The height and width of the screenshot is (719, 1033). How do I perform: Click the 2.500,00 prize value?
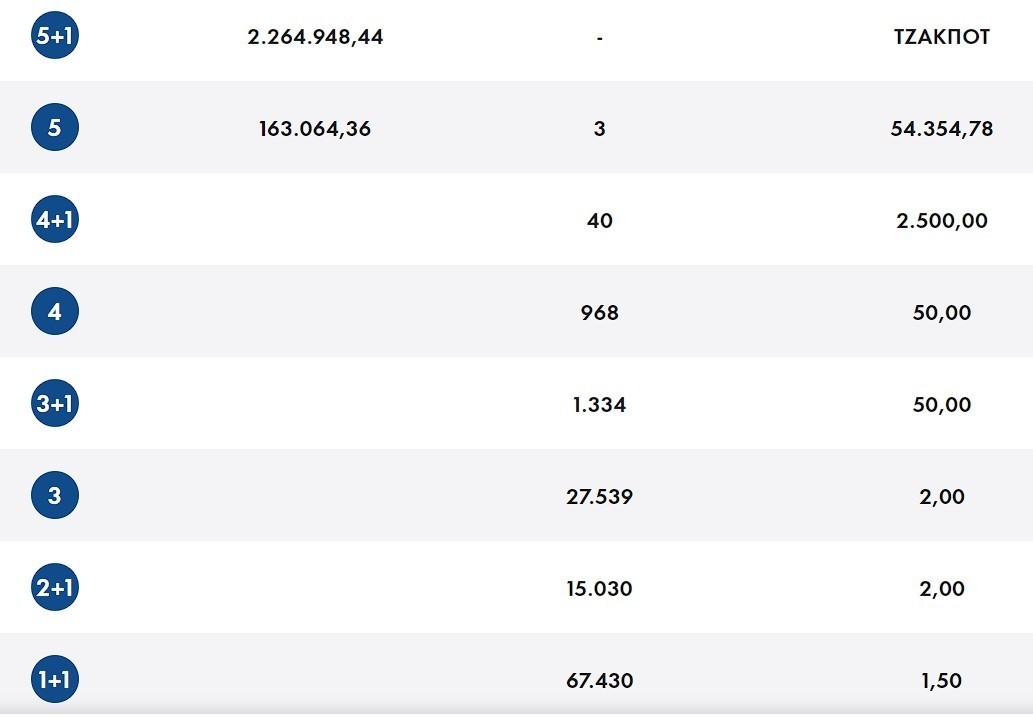[x=942, y=220]
